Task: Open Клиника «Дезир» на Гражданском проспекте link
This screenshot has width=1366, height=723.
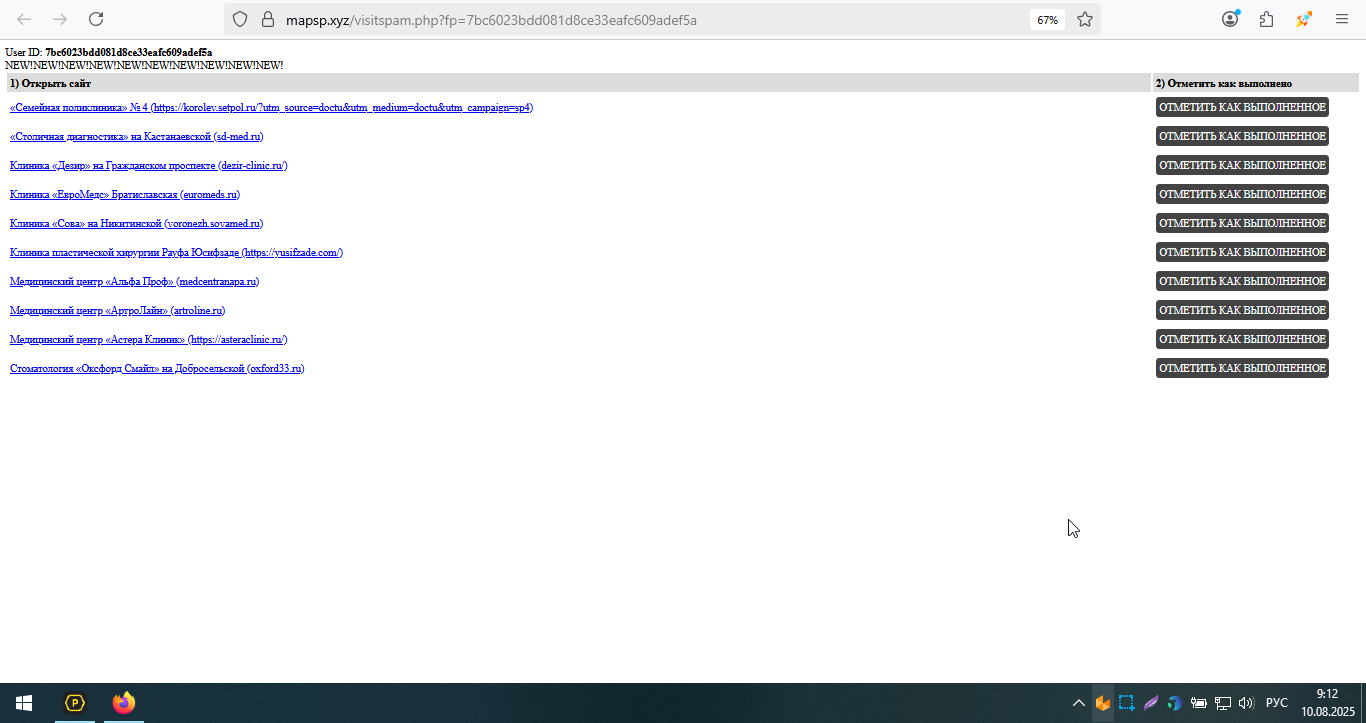Action: tap(149, 165)
